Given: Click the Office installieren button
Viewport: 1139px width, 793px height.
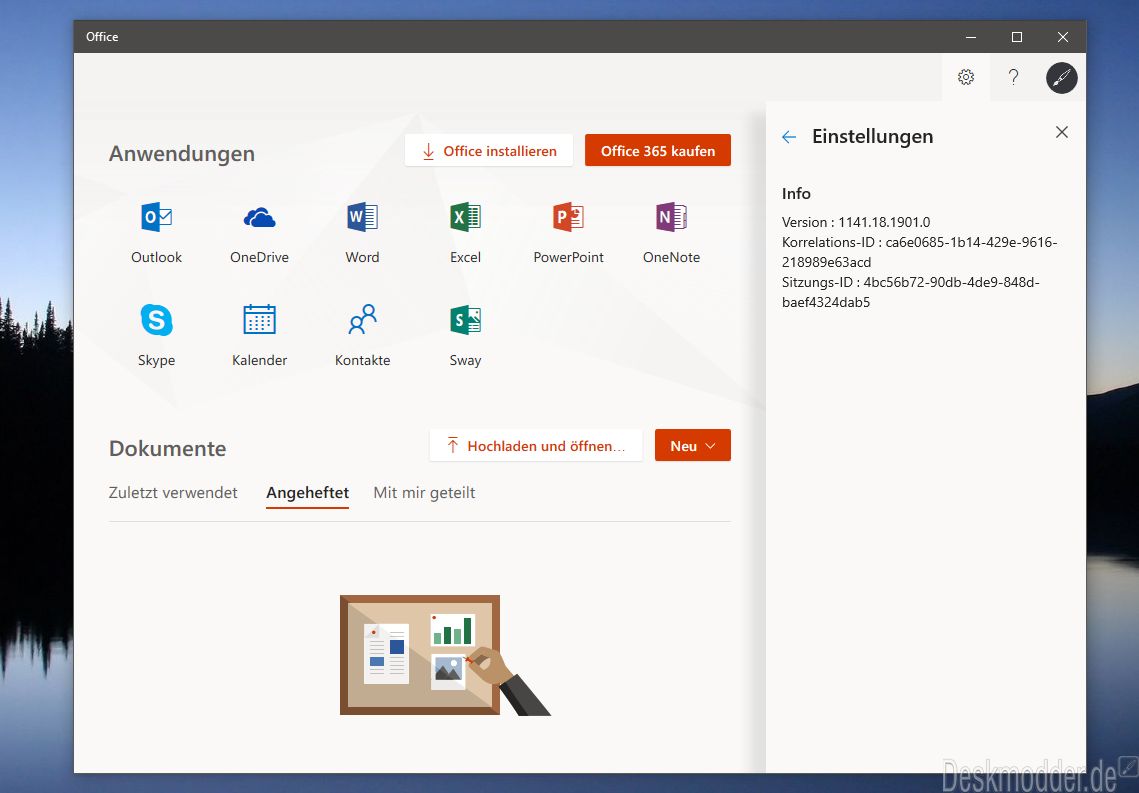Looking at the screenshot, I should pos(489,151).
